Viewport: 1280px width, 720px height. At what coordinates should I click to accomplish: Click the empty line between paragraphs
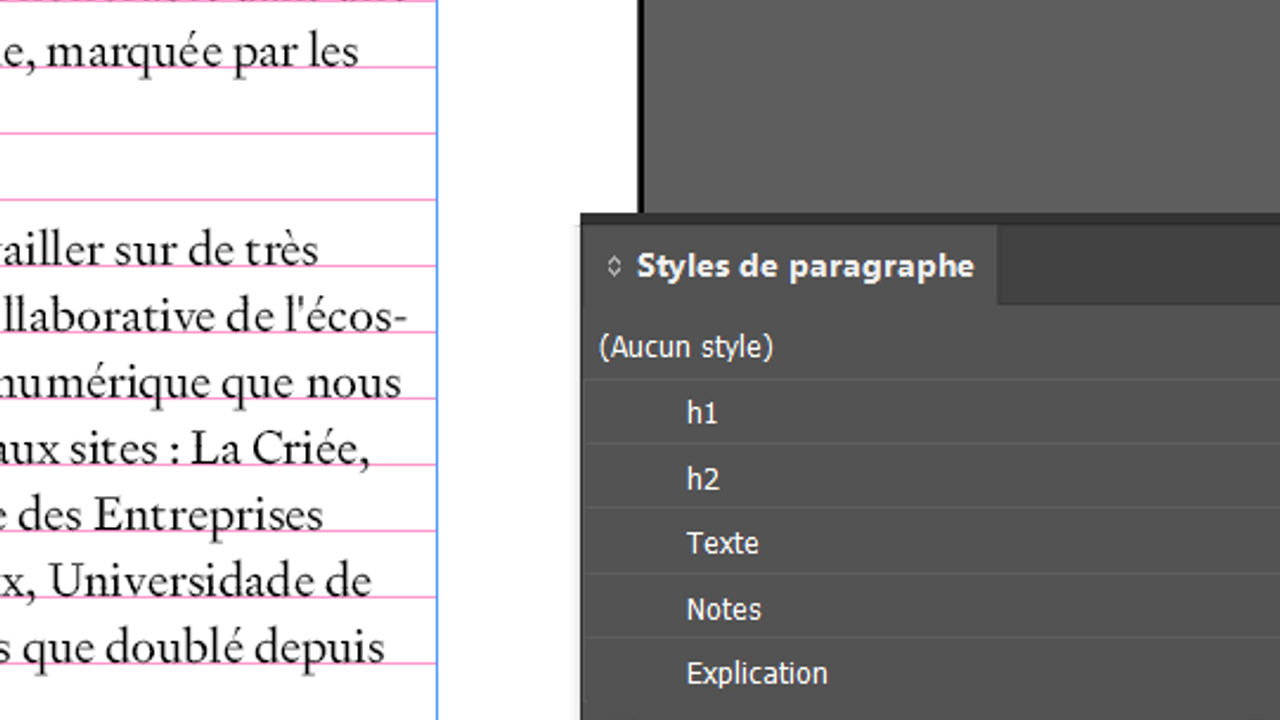pyautogui.click(x=200, y=168)
